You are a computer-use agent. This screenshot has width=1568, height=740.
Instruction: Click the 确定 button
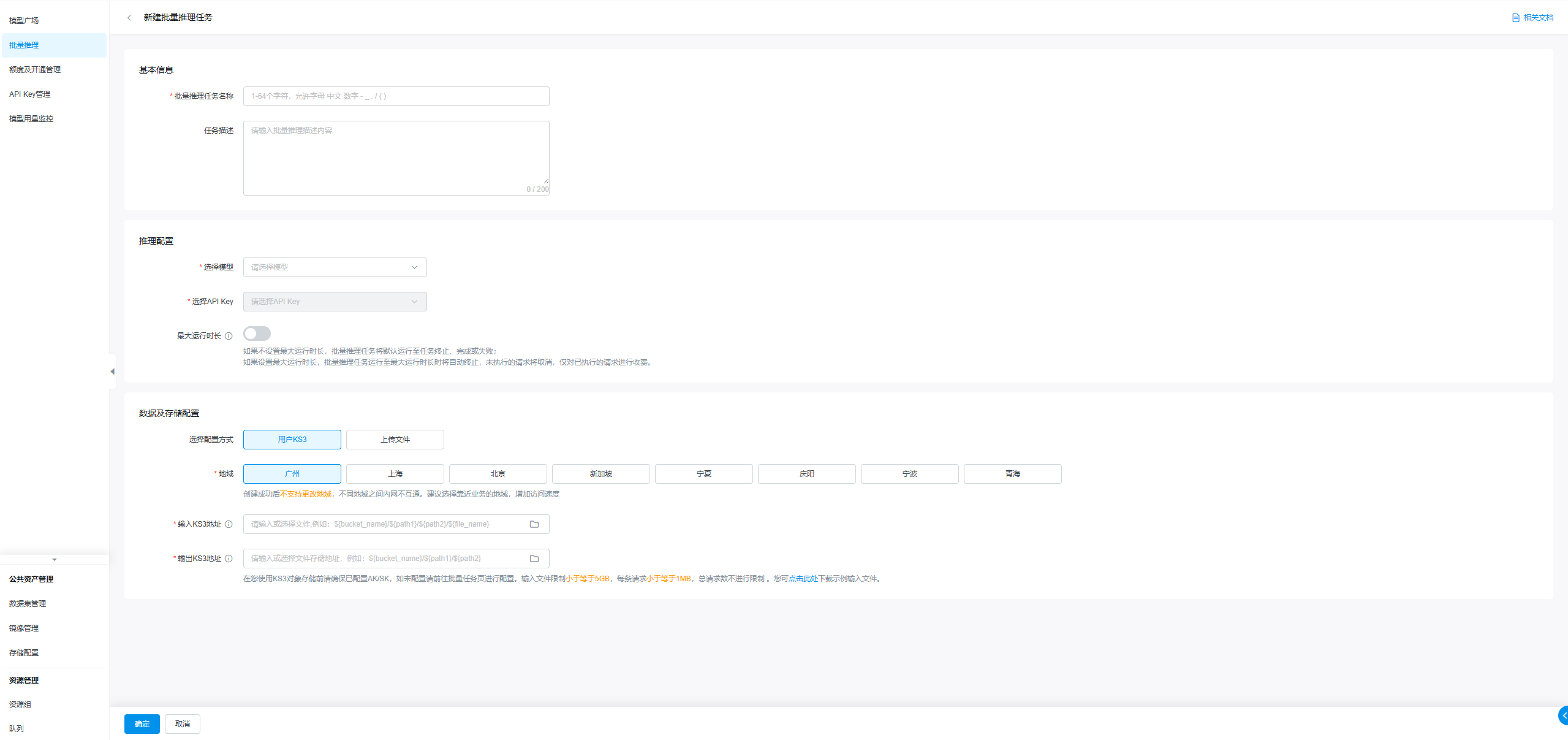coord(142,724)
